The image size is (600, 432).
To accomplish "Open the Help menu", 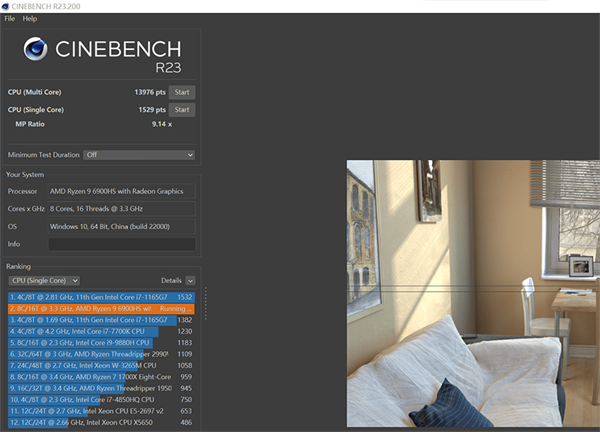I will click(30, 19).
